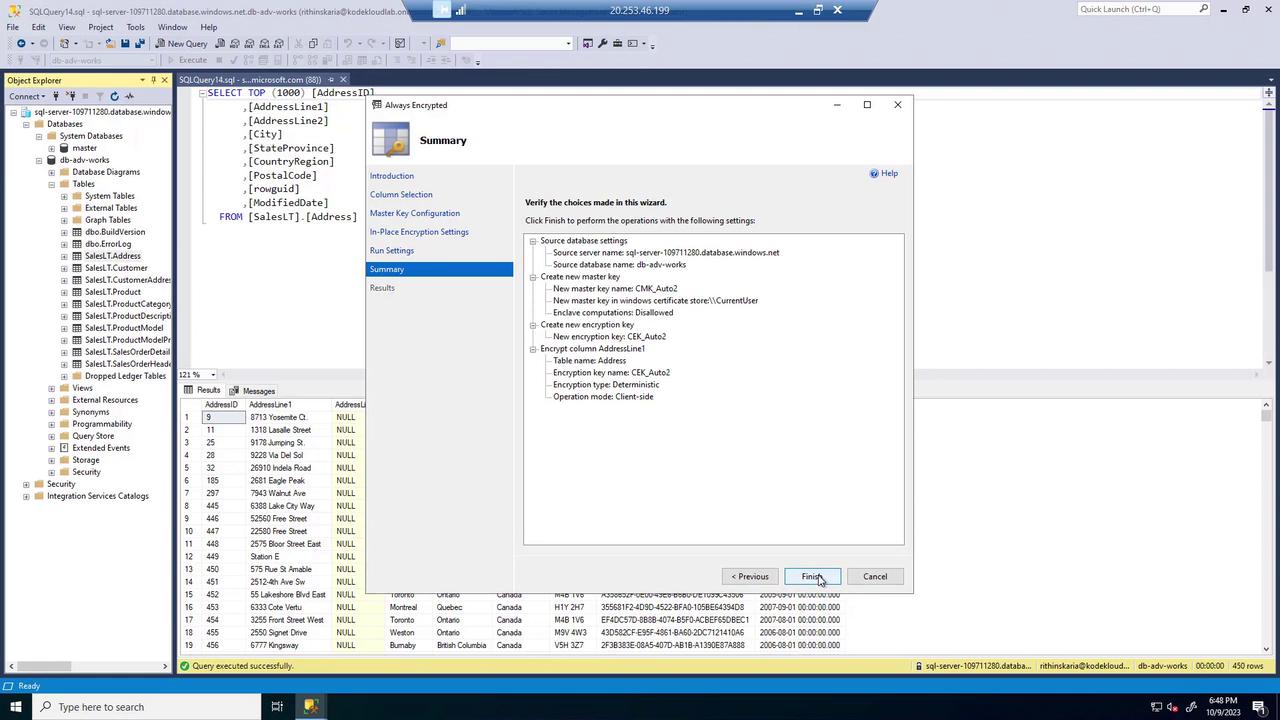Select the SalesLT.Product table
The image size is (1280, 720).
coord(113,292)
